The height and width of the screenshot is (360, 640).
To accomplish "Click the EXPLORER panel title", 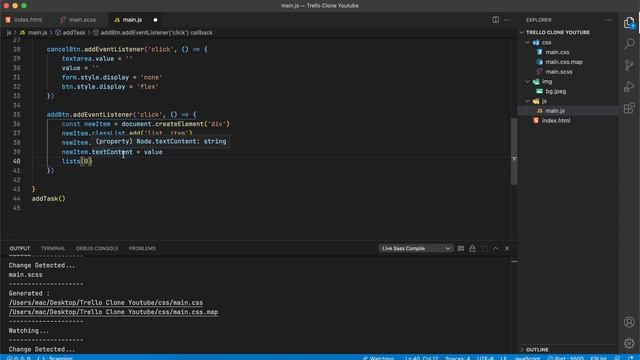I will [538, 20].
